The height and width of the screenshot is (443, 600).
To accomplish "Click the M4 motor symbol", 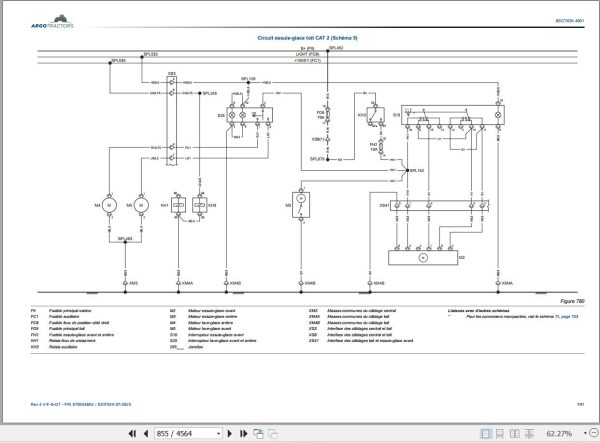I will coord(109,205).
